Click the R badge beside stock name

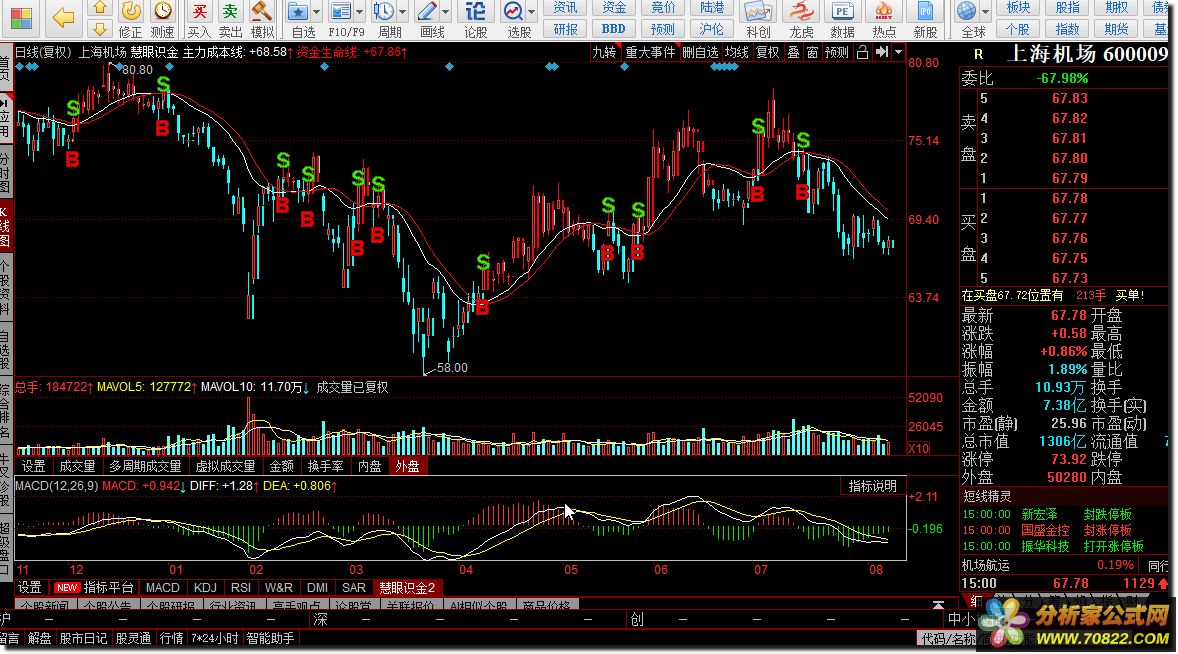click(x=978, y=54)
